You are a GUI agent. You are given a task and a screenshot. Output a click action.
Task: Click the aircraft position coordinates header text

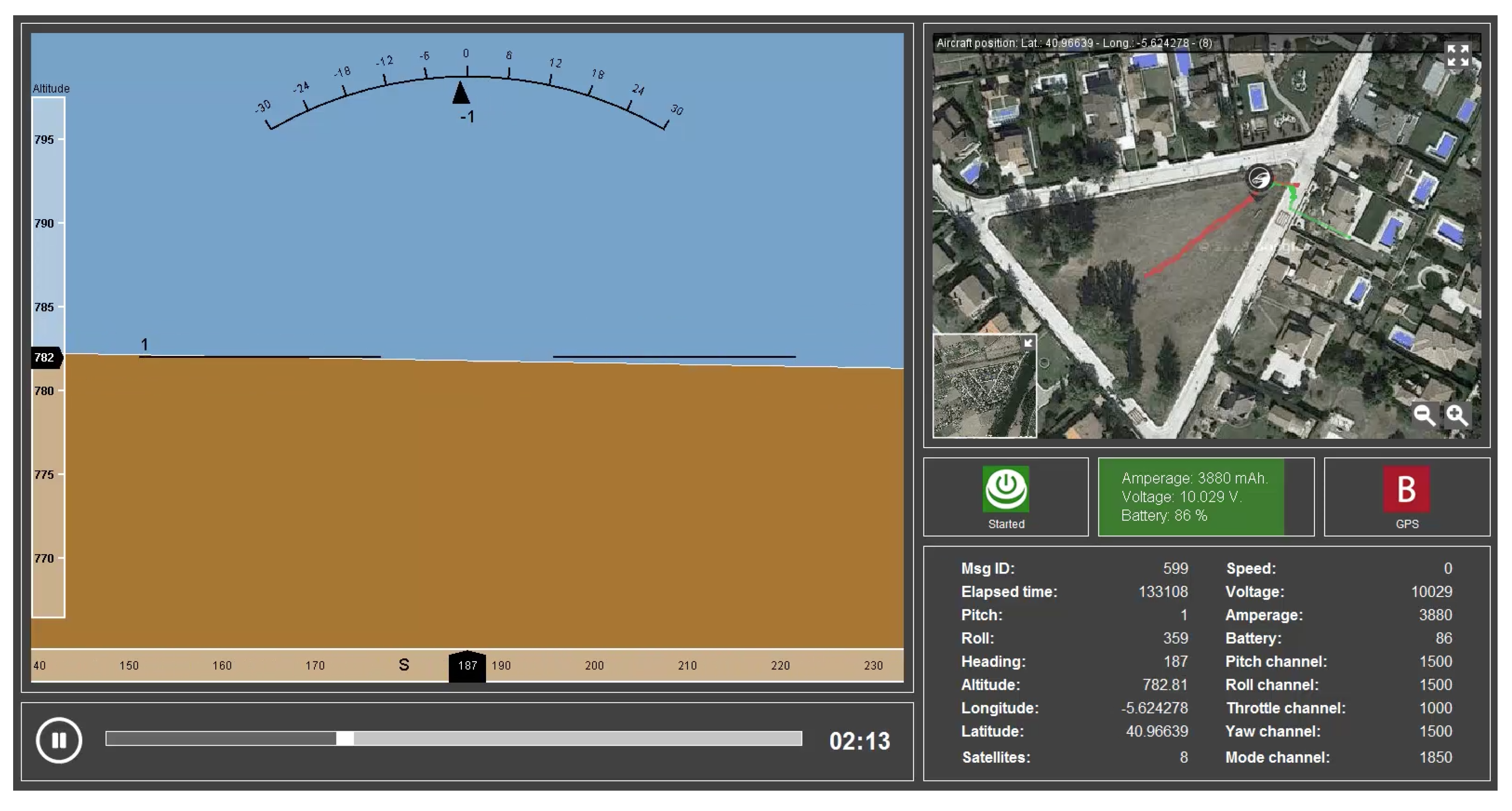click(1074, 43)
